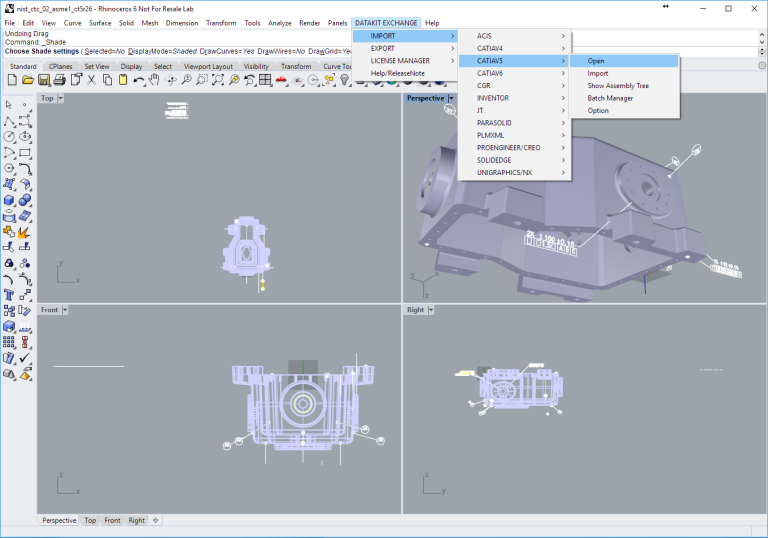
Task: Click the red car Set View icon
Action: (x=281, y=80)
